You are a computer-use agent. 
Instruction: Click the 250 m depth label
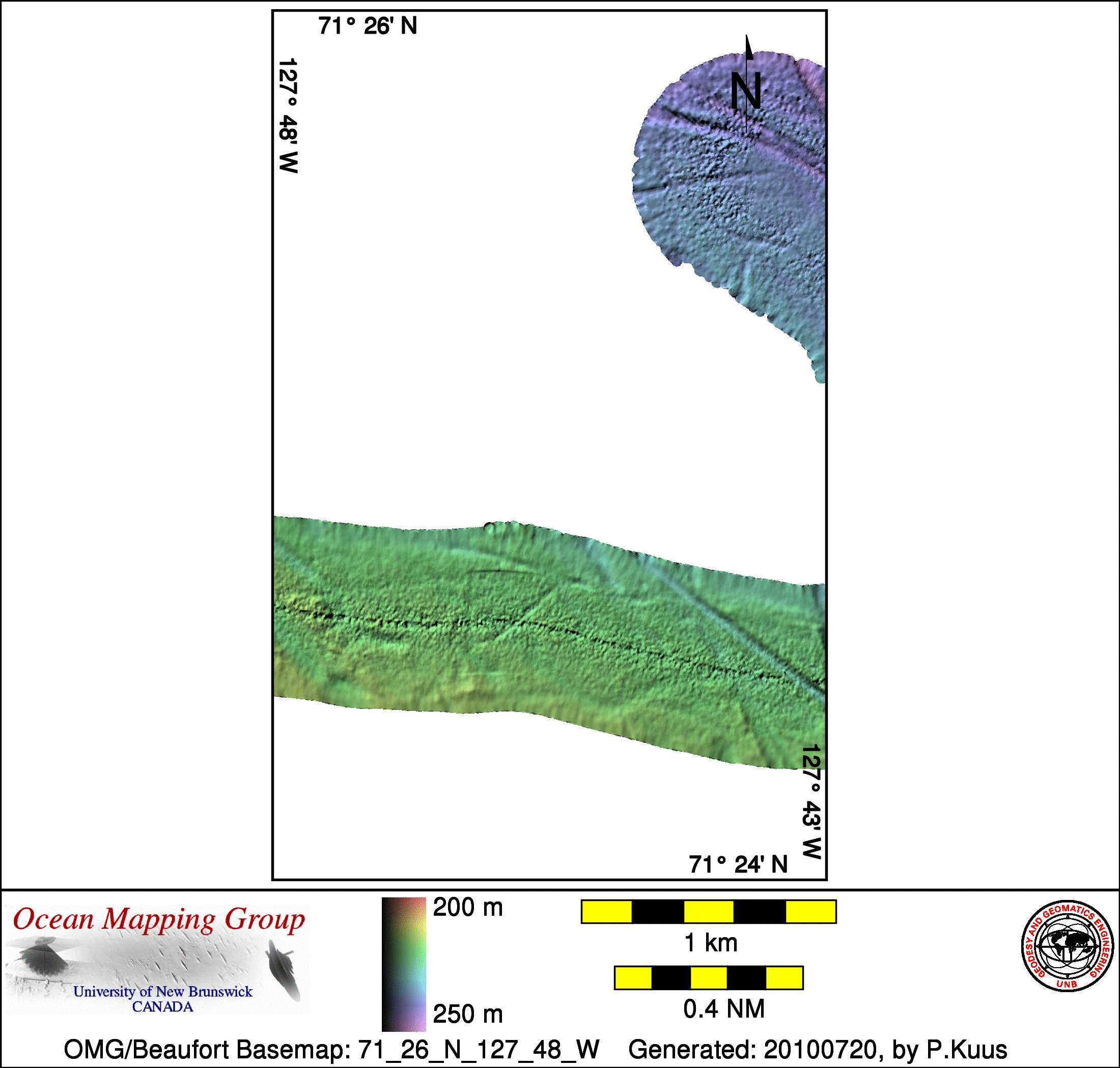468,1014
